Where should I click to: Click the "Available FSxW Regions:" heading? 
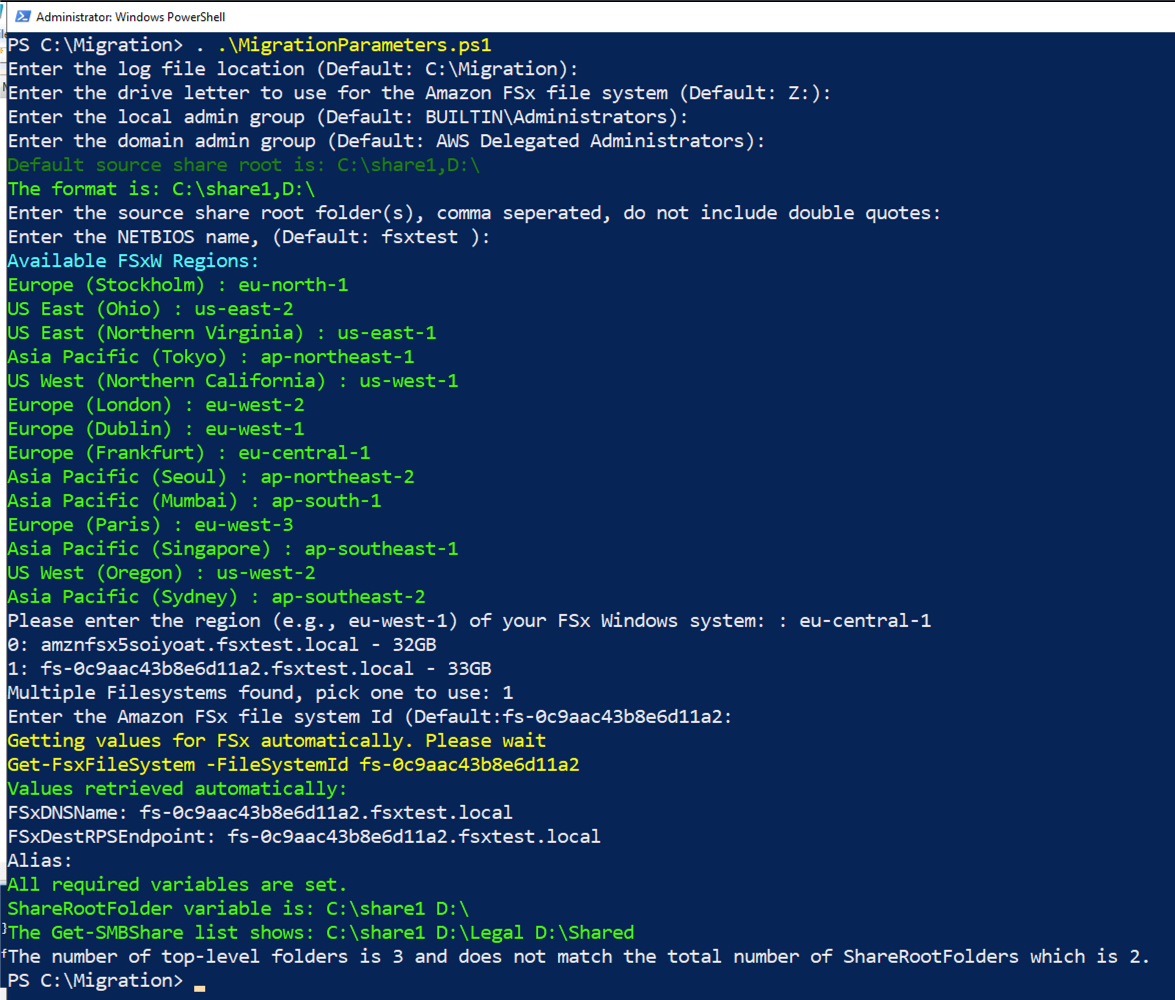133,261
